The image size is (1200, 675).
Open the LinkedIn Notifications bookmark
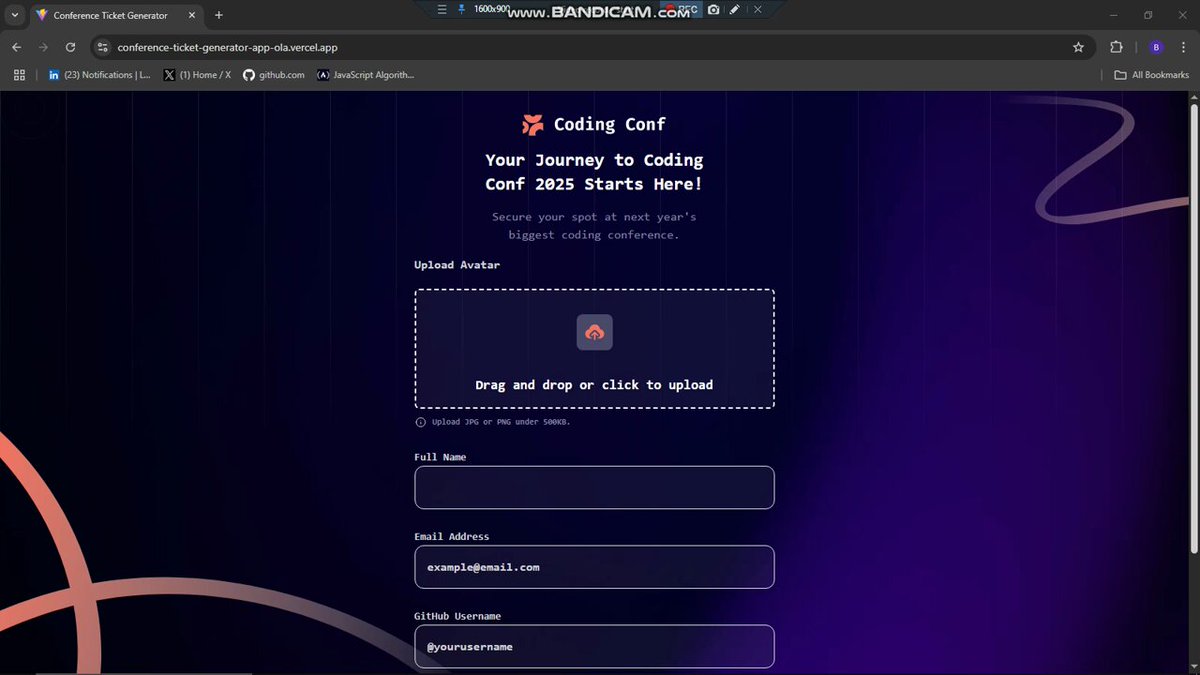click(98, 75)
